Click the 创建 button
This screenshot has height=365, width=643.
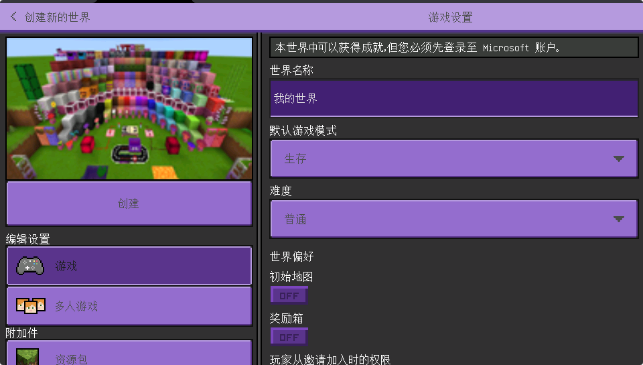point(129,203)
